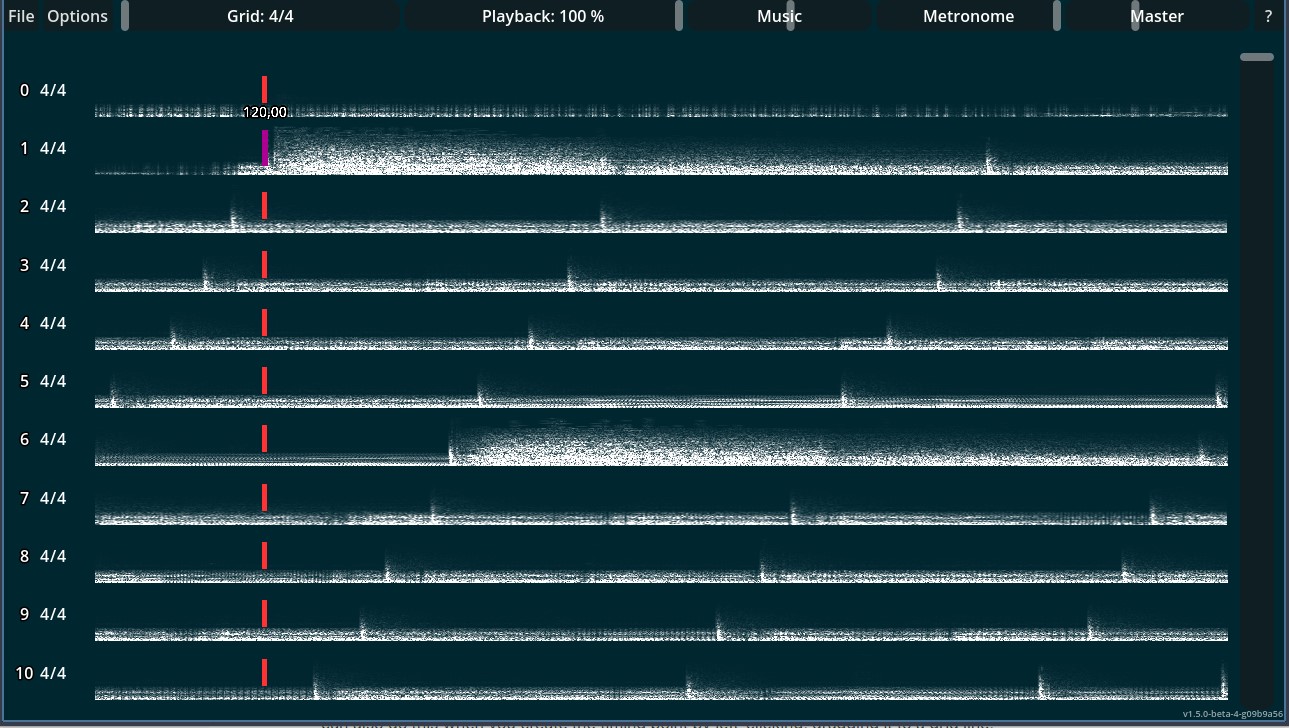
Task: Click the red beat marker in measure 10
Action: [265, 672]
